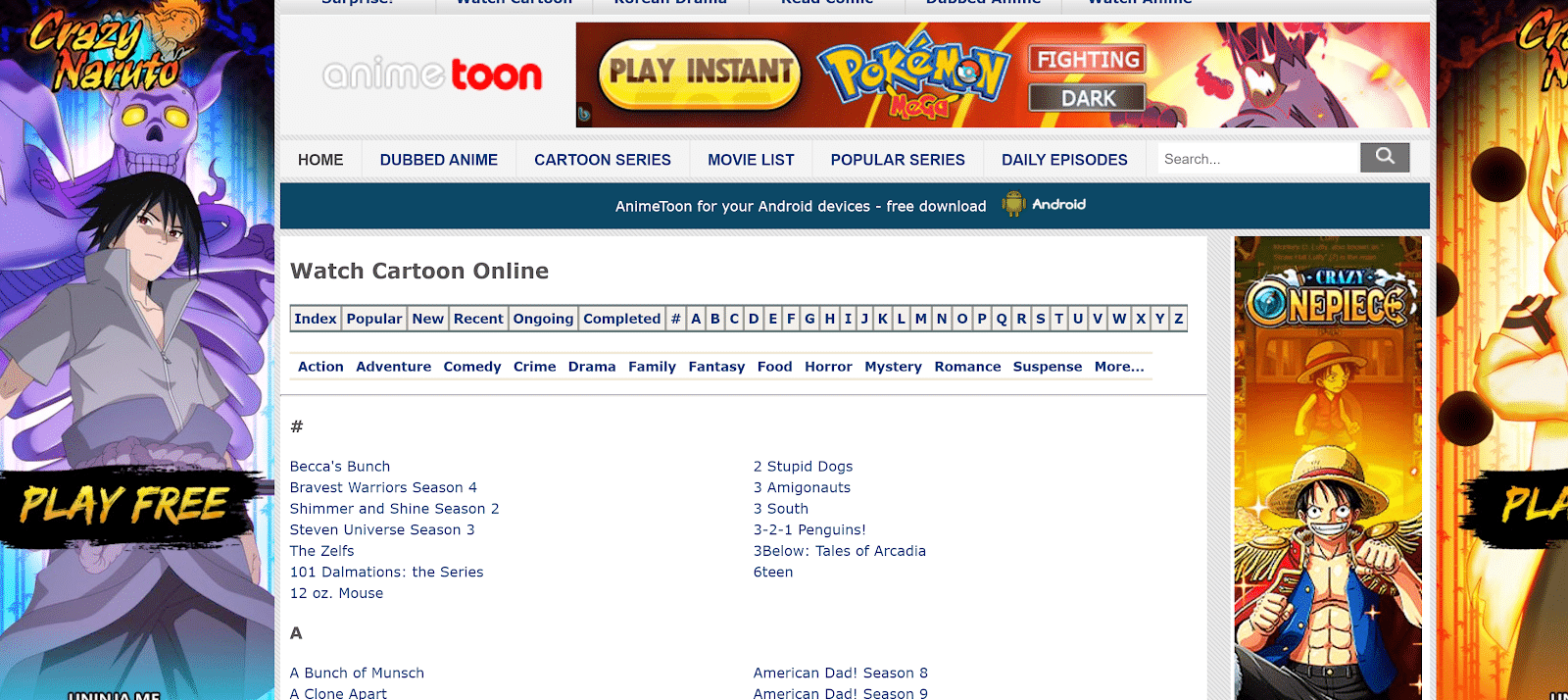
Task: Open 3 South series
Action: click(x=781, y=509)
